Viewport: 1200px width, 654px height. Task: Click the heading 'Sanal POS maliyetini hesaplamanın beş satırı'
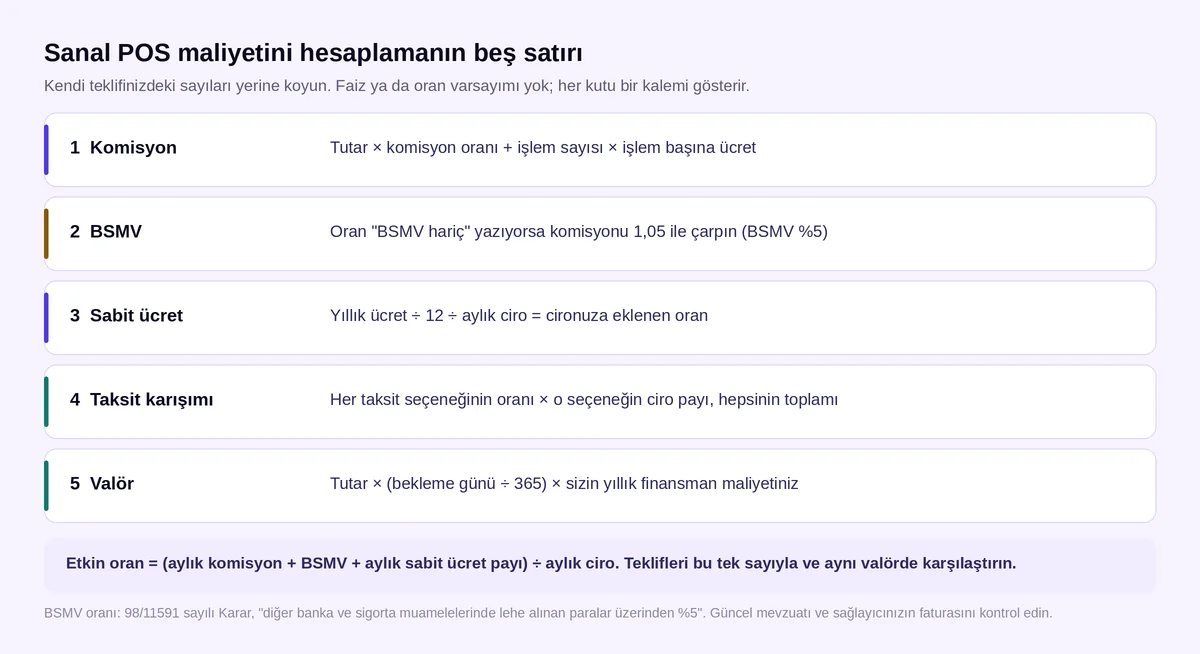(x=313, y=53)
